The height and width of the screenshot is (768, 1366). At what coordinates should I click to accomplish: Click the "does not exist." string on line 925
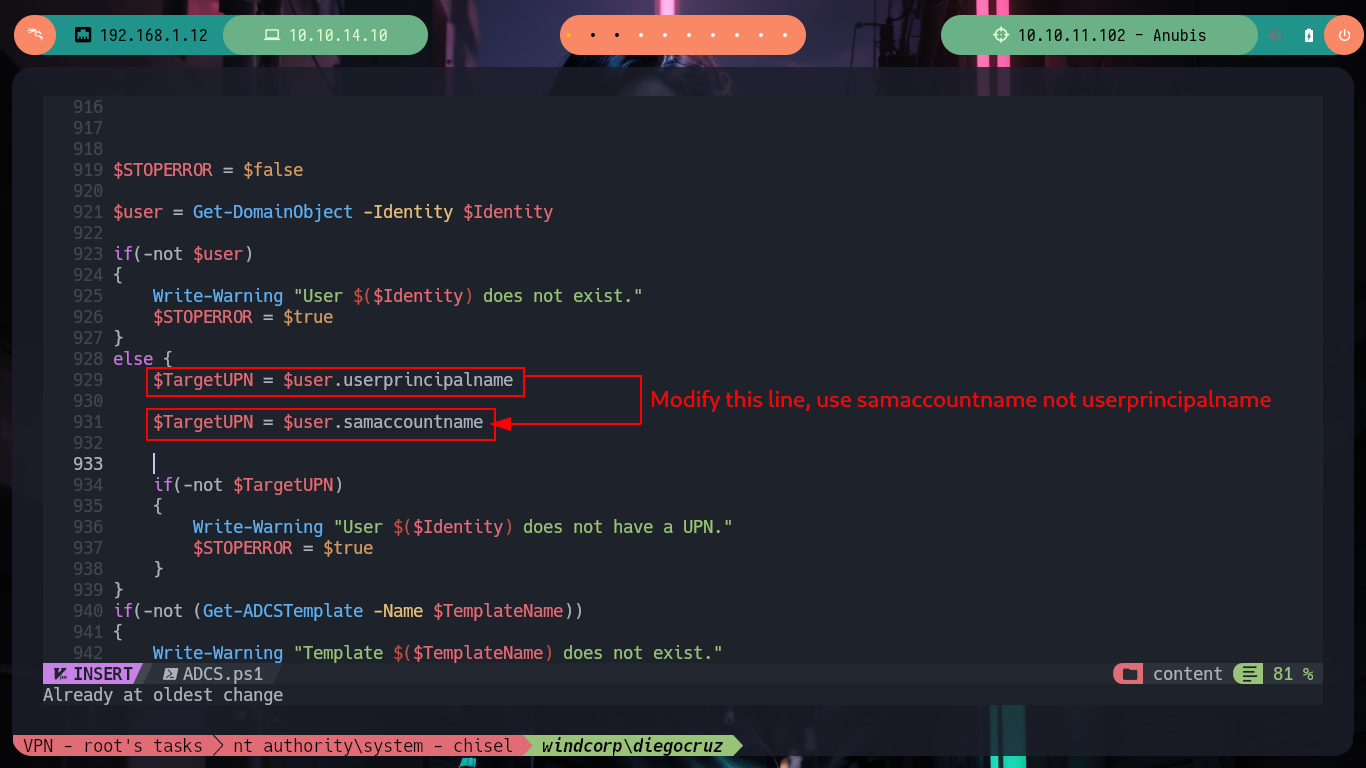pyautogui.click(x=562, y=296)
